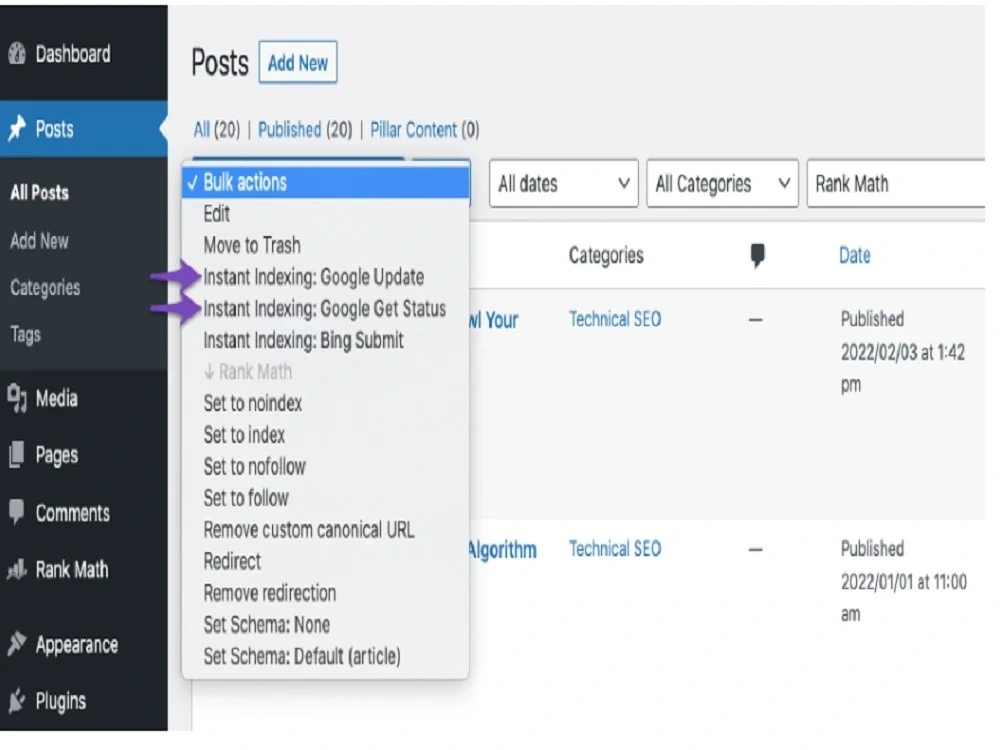Image resolution: width=1000 pixels, height=750 pixels.
Task: Open Technical SEO category of the 2022/01/01 post
Action: [615, 548]
